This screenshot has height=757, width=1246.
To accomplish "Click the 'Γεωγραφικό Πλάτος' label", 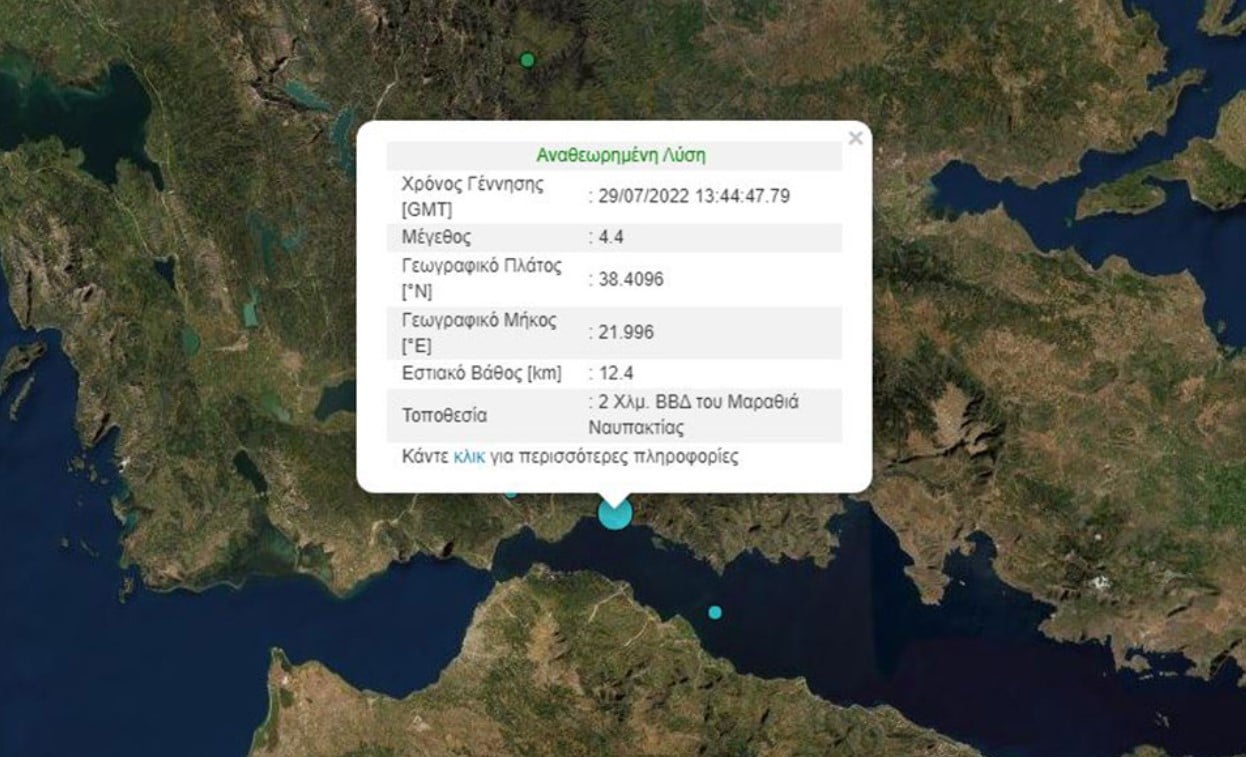I will point(481,267).
